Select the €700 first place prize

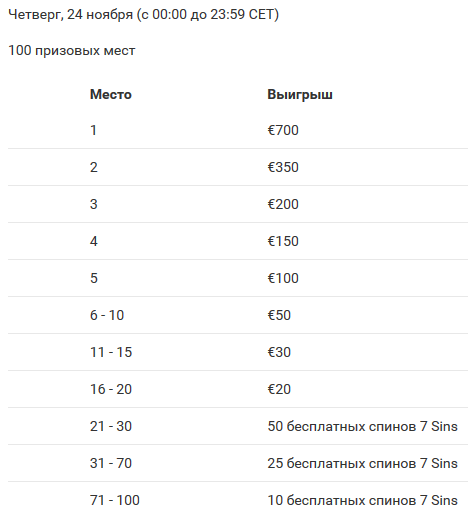tap(283, 130)
